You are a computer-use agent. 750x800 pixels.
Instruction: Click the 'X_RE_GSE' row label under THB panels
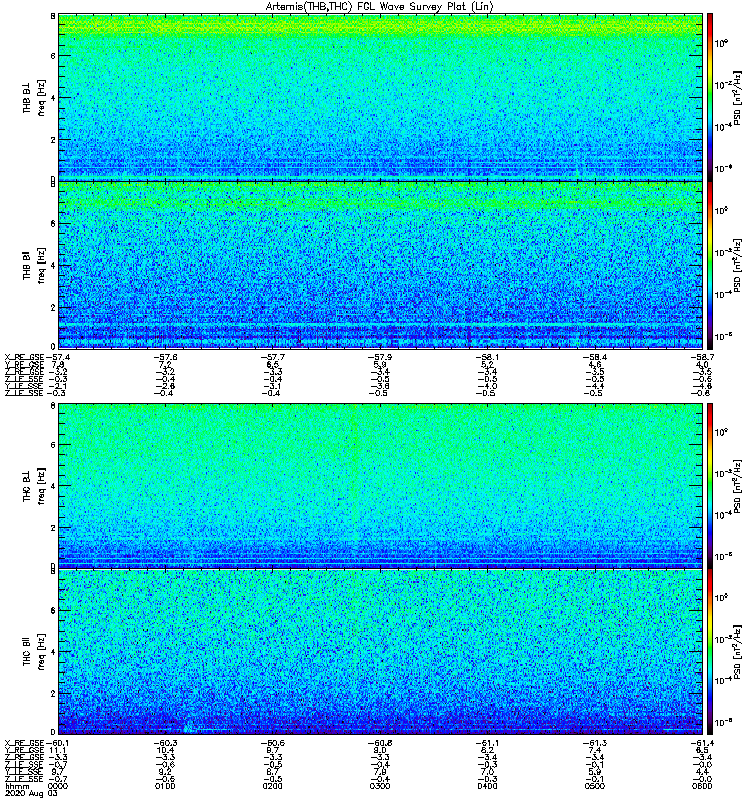click(24, 357)
